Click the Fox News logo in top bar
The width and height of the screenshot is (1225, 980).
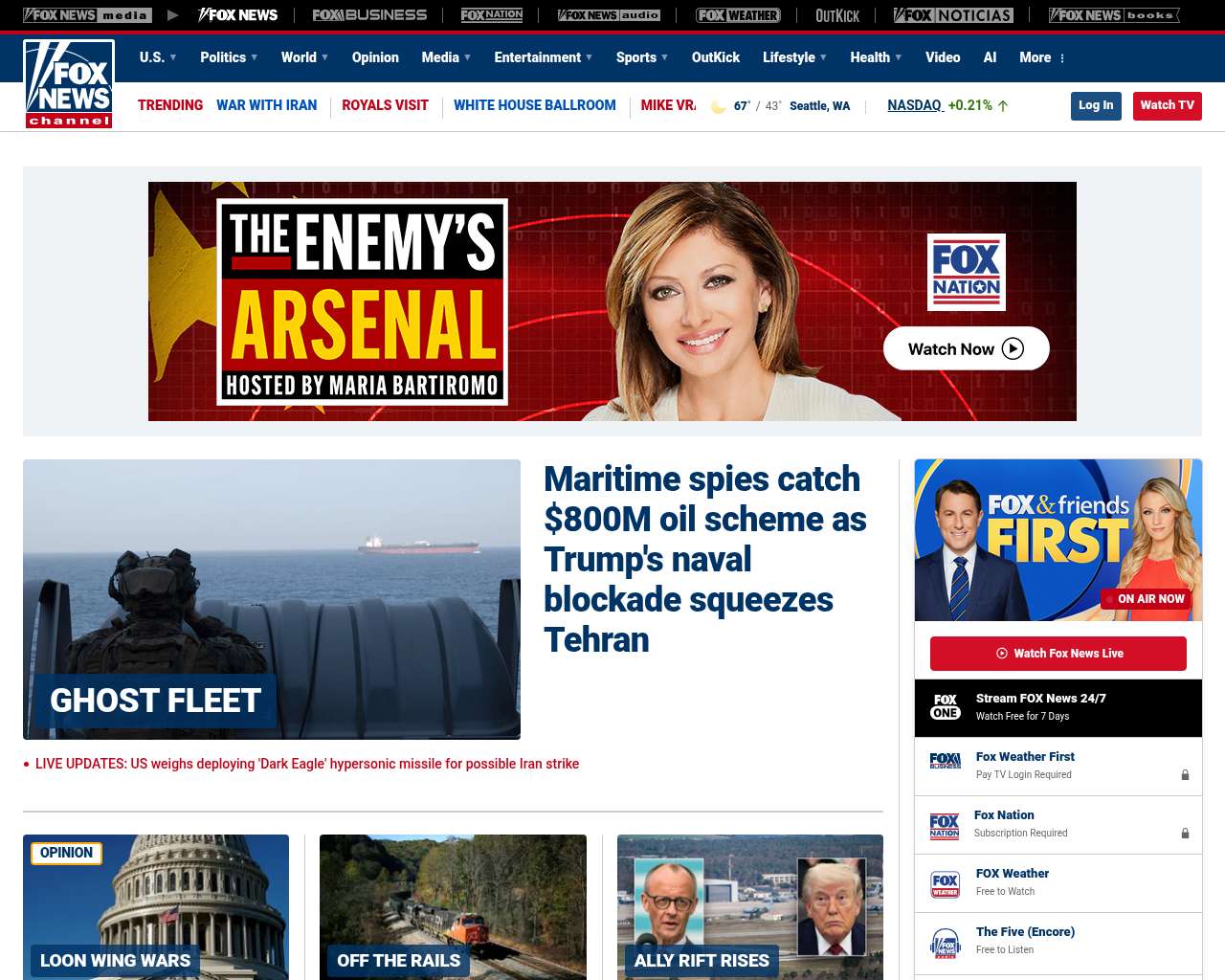[237, 15]
